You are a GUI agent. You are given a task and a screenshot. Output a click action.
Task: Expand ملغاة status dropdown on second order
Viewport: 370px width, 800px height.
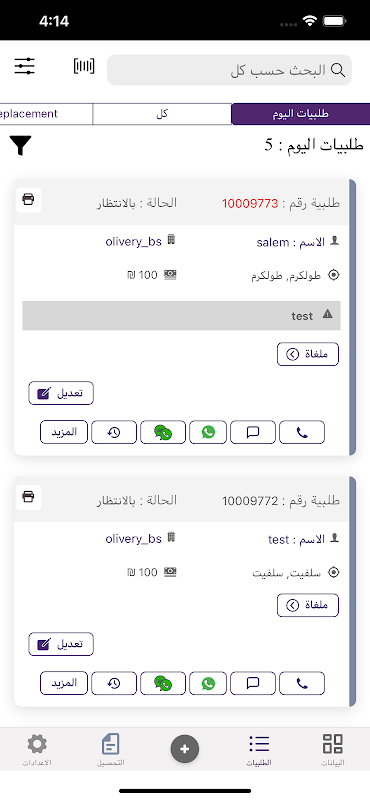308,605
